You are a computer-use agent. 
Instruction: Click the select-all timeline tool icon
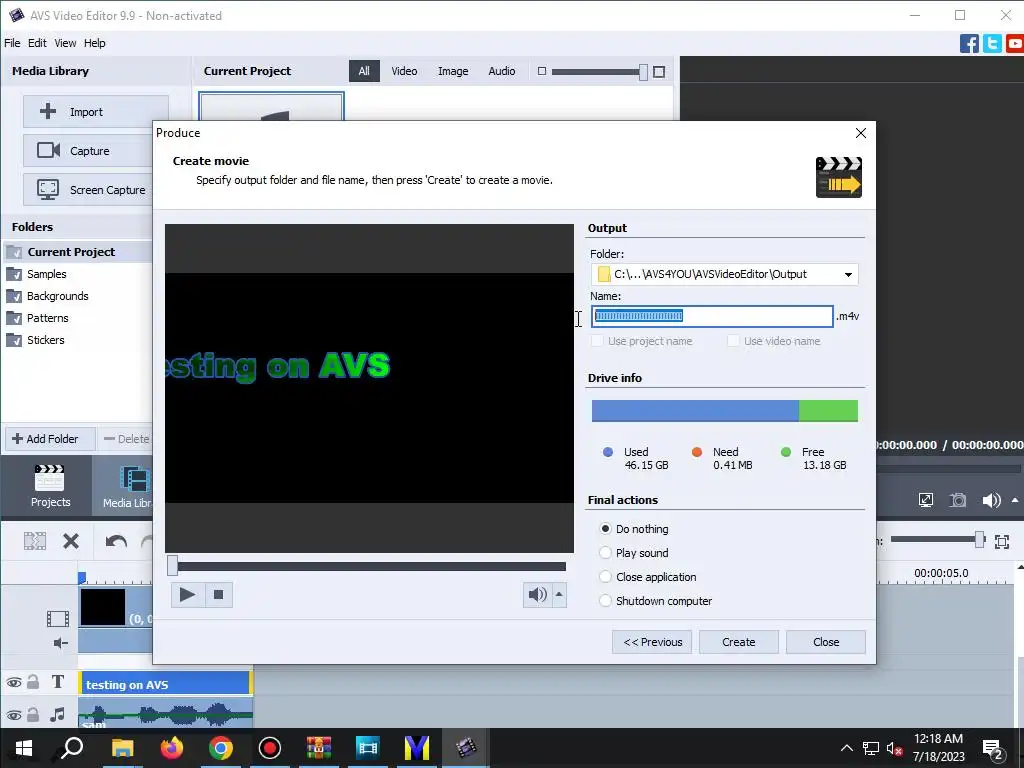pos(35,541)
